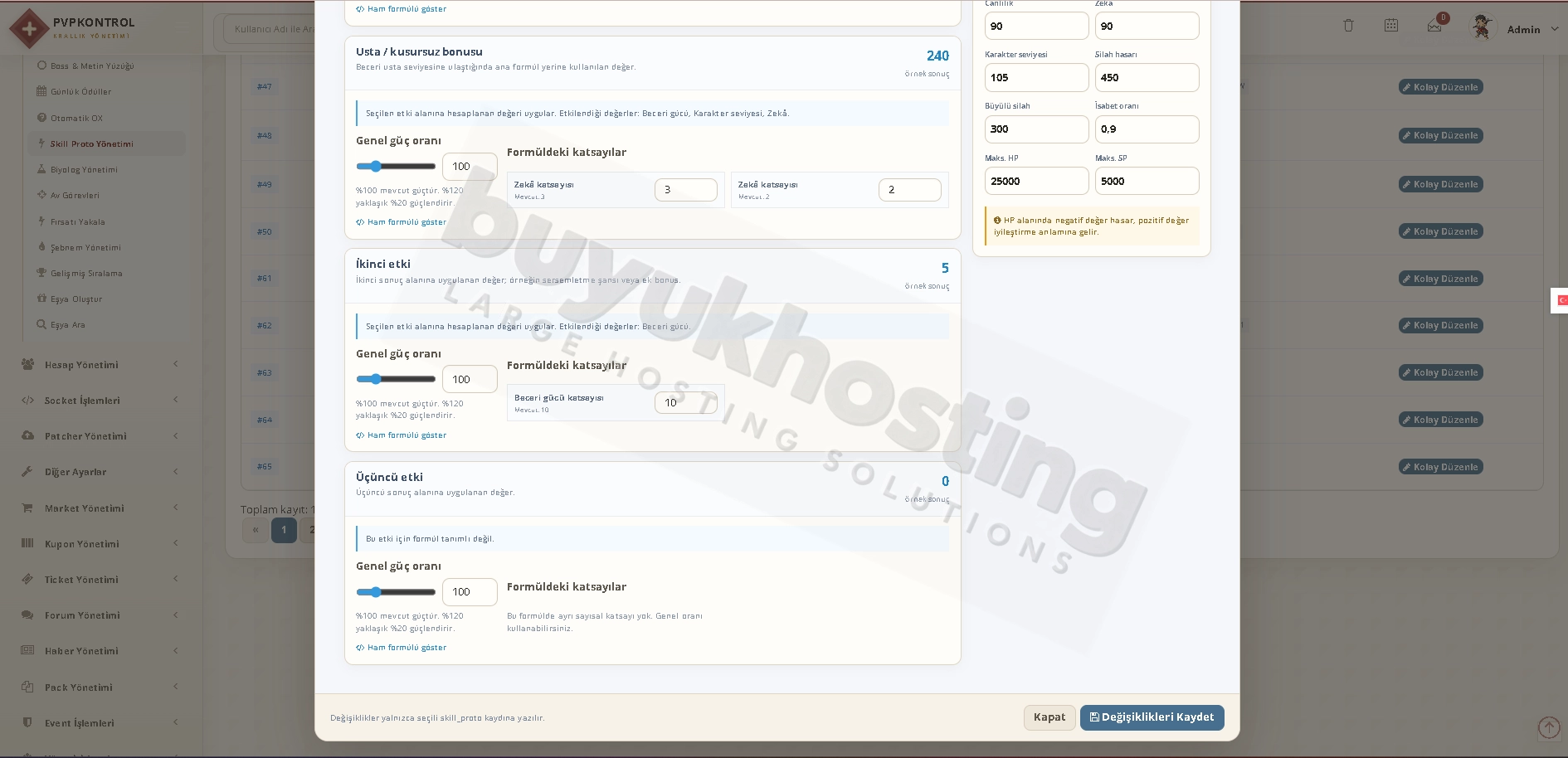Click the Karakter seviyesi input field

tap(1037, 78)
